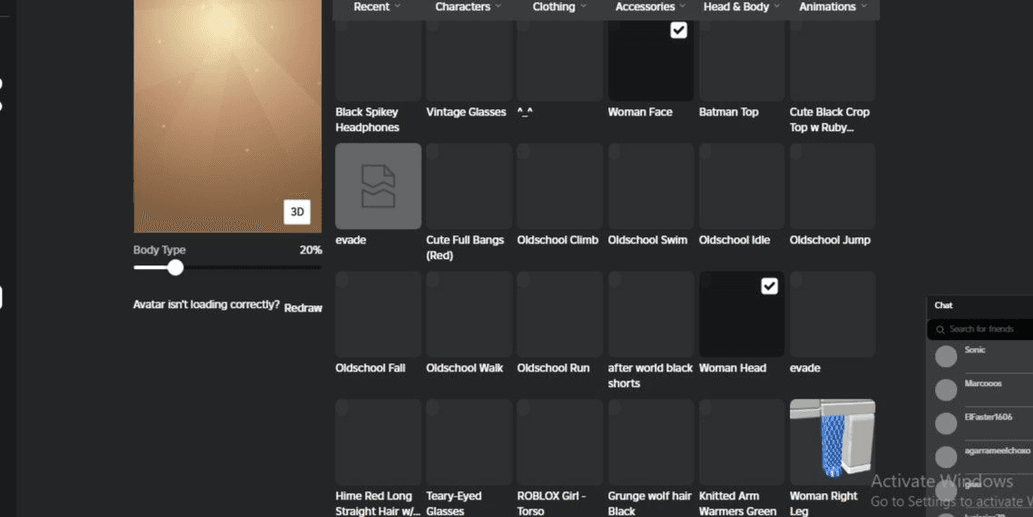Open the Recent tab dropdown
Viewport: 1033px width, 517px height.
377,7
